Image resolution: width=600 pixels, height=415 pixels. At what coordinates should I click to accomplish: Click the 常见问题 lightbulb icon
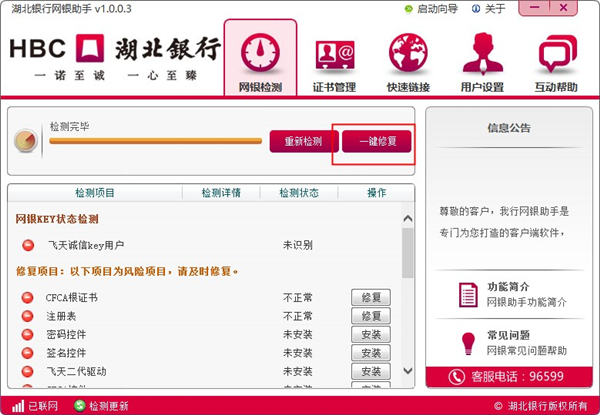pos(468,343)
